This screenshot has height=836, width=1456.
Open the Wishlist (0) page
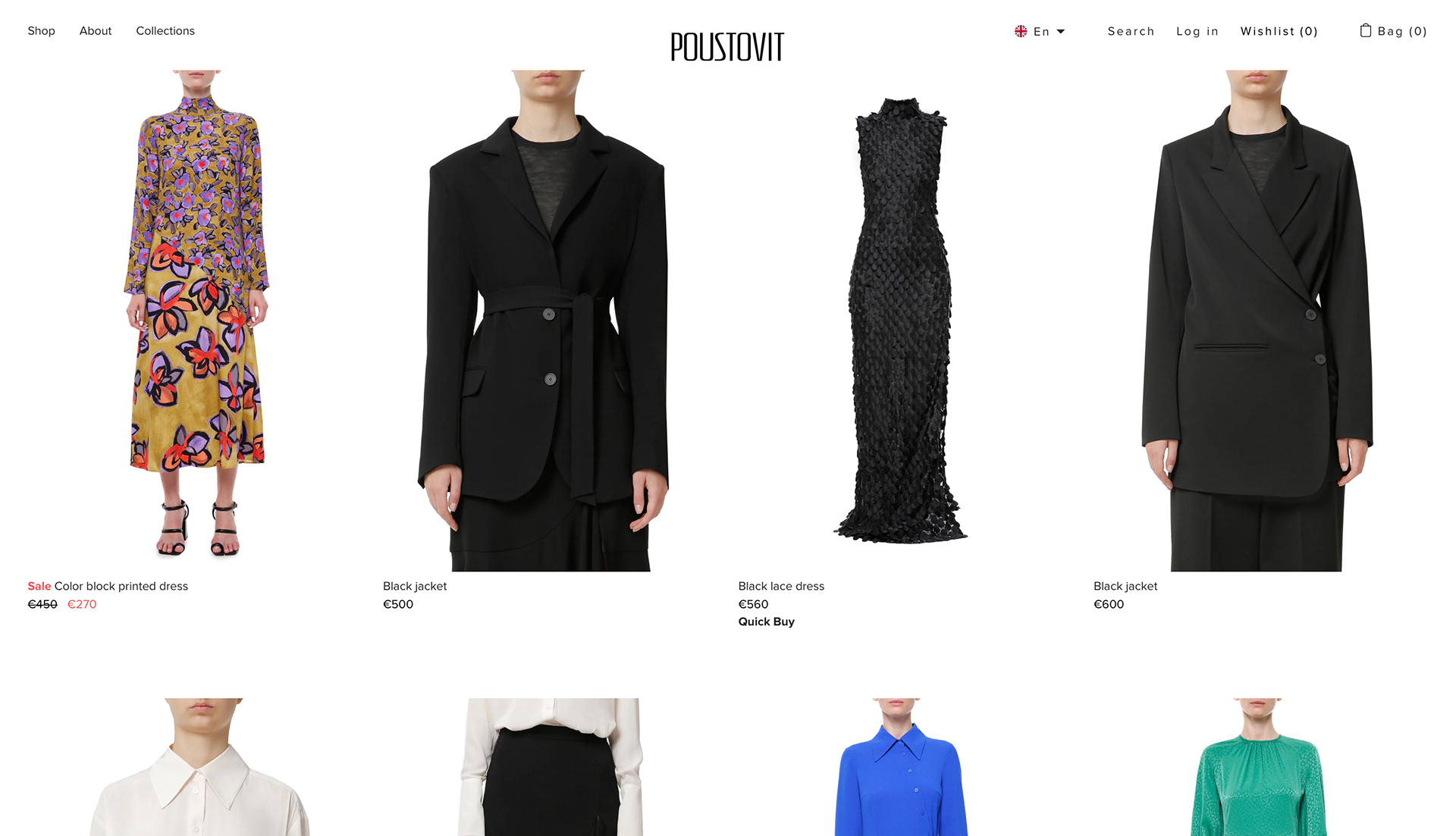tap(1279, 31)
